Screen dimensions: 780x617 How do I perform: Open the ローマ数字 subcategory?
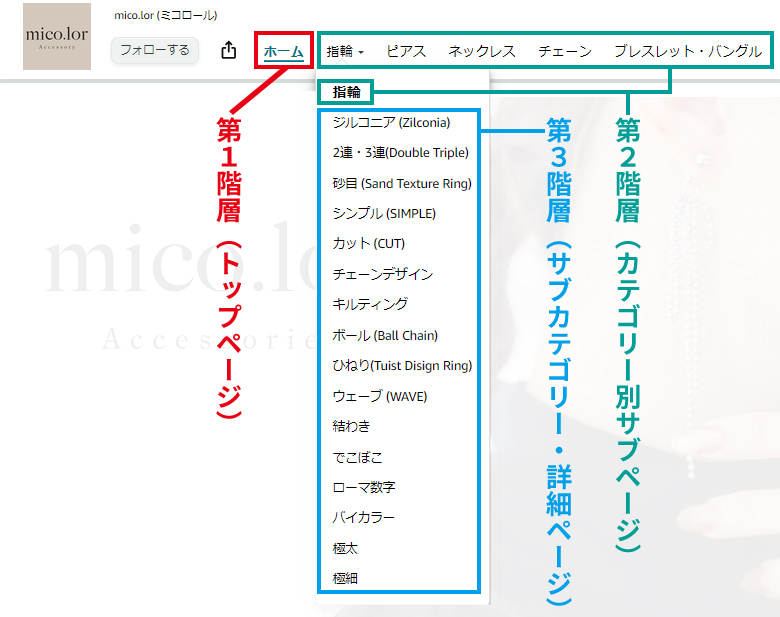(x=364, y=487)
